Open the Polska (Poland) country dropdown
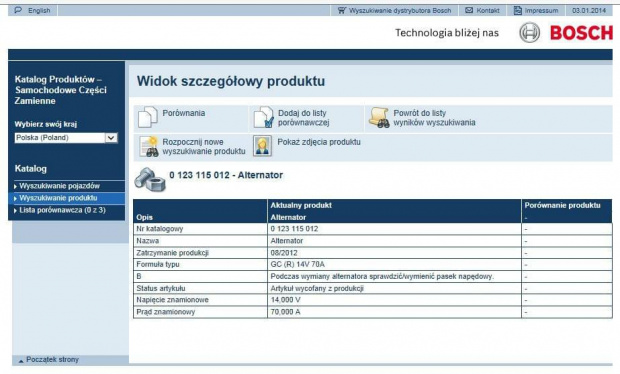 tap(66, 138)
